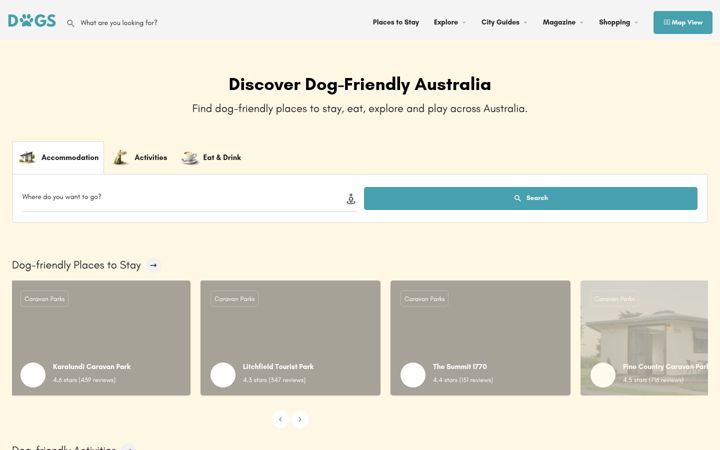
Task: Focus the 'What are you looking for?' field
Action: tap(118, 22)
